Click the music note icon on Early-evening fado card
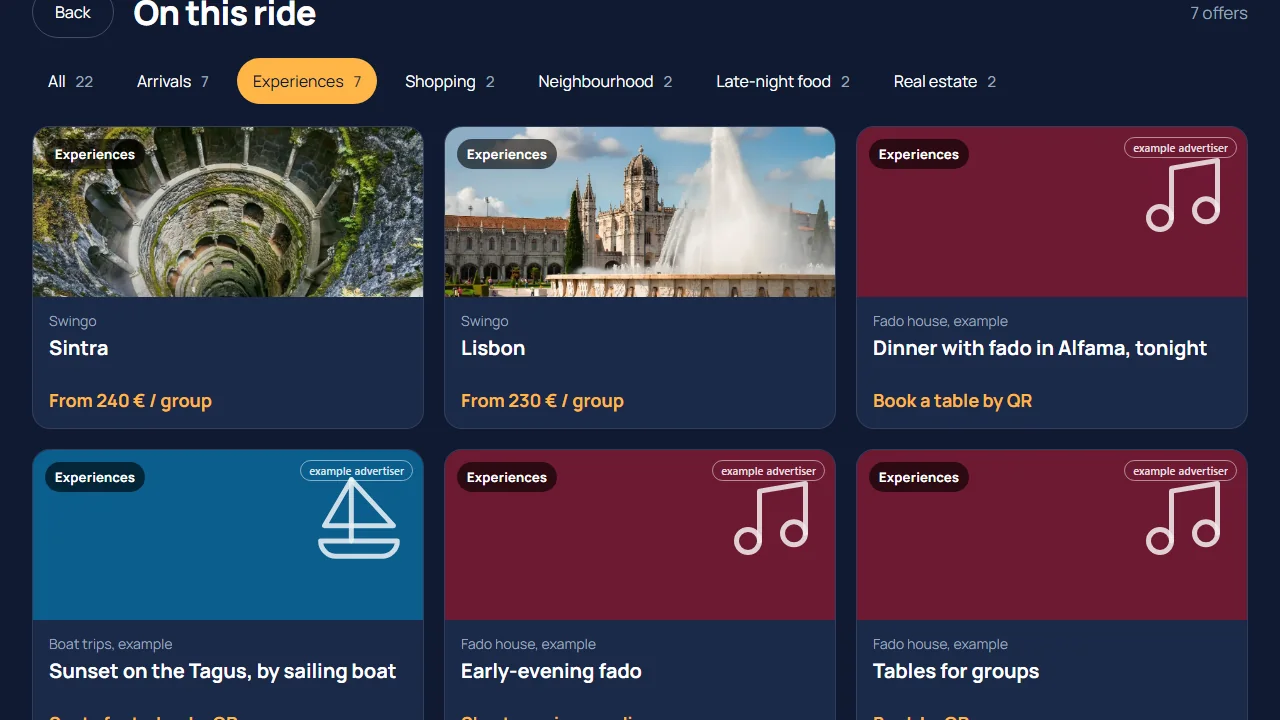The height and width of the screenshot is (720, 1280). click(771, 518)
